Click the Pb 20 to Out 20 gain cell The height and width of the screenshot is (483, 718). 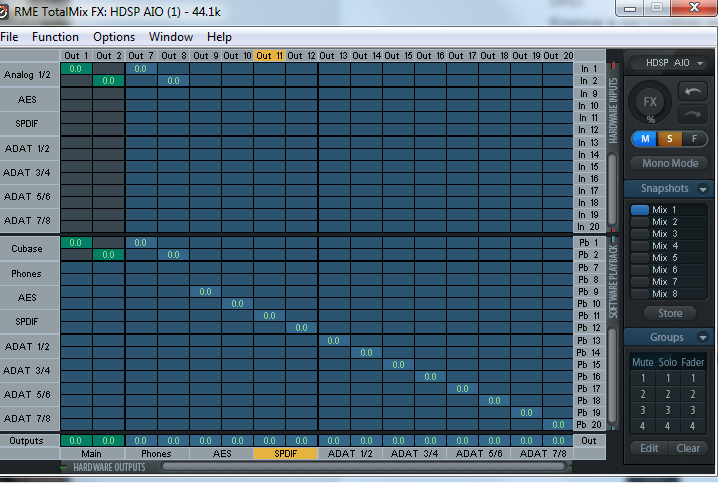point(558,424)
